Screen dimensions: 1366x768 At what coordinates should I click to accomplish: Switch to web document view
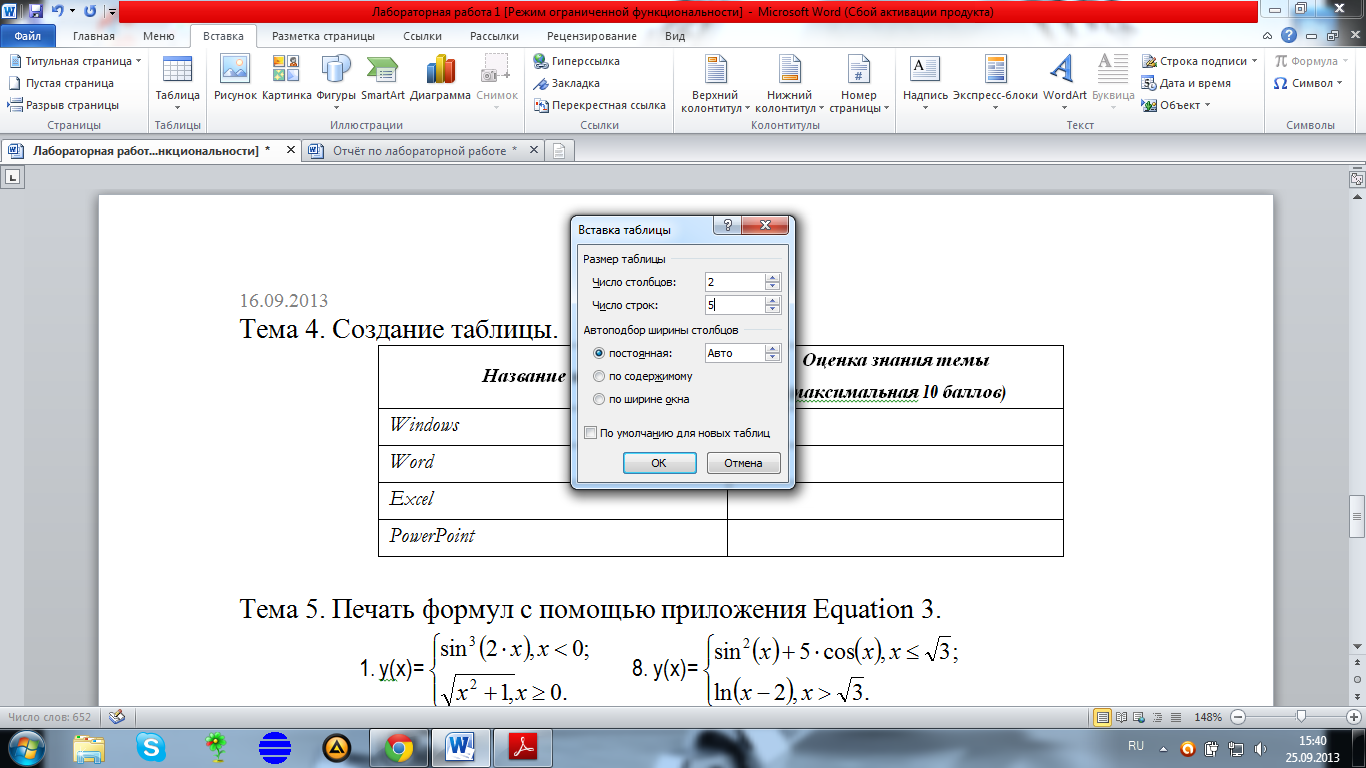1140,717
